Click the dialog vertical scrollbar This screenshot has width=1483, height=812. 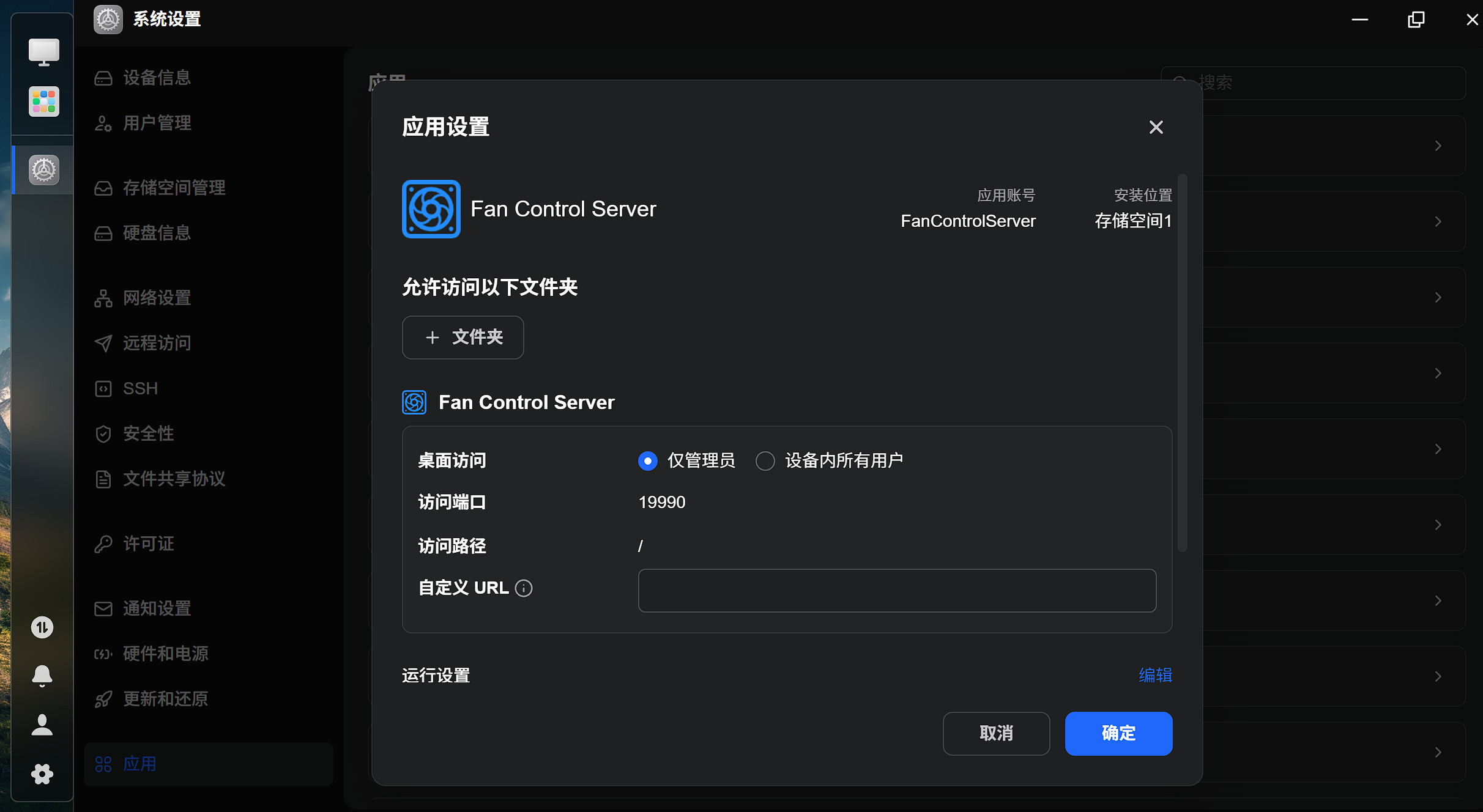click(1183, 363)
